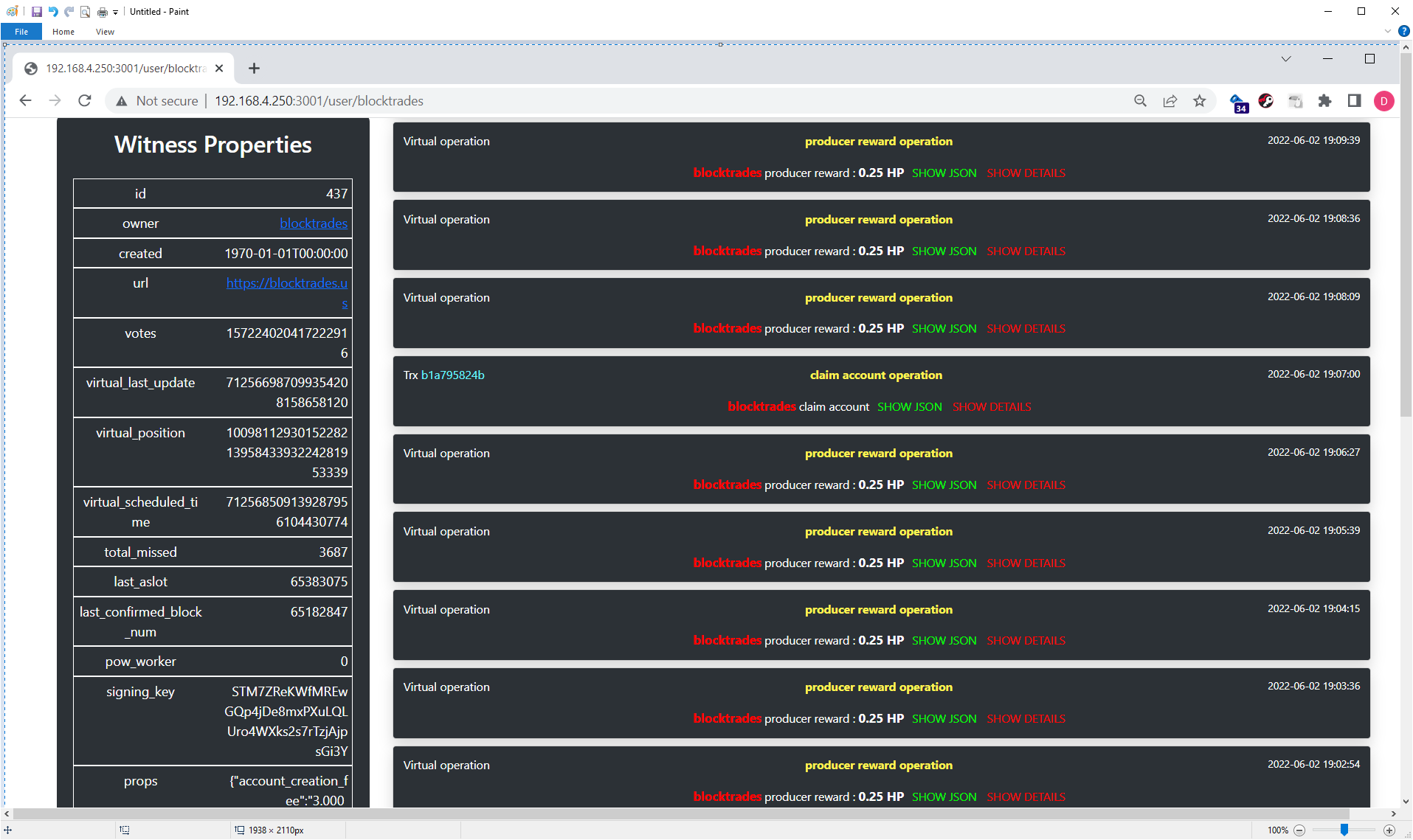Viewport: 1413px width, 840px height.
Task: Click the browser Back arrow
Action: (26, 101)
